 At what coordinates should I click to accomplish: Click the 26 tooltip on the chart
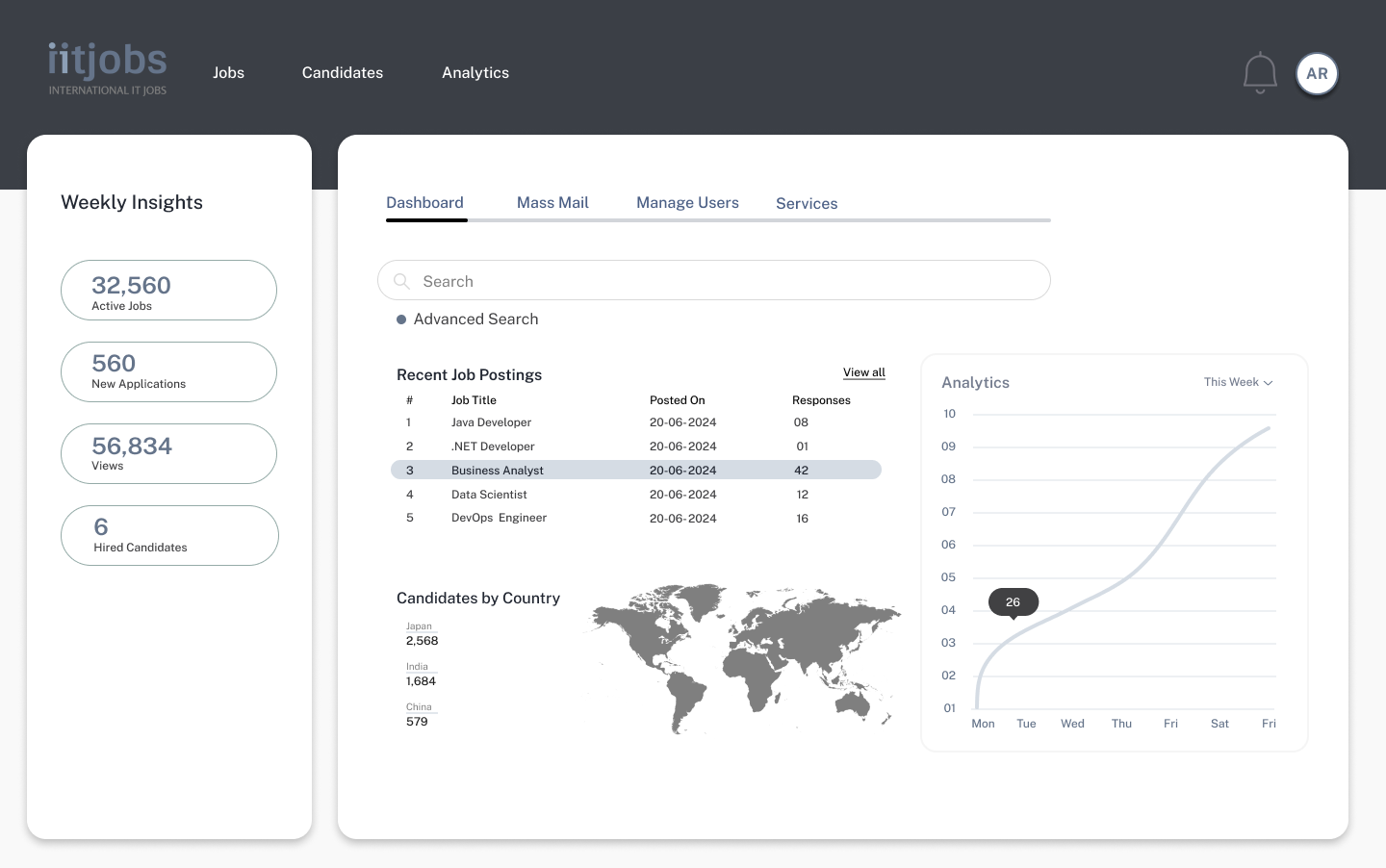(1013, 602)
